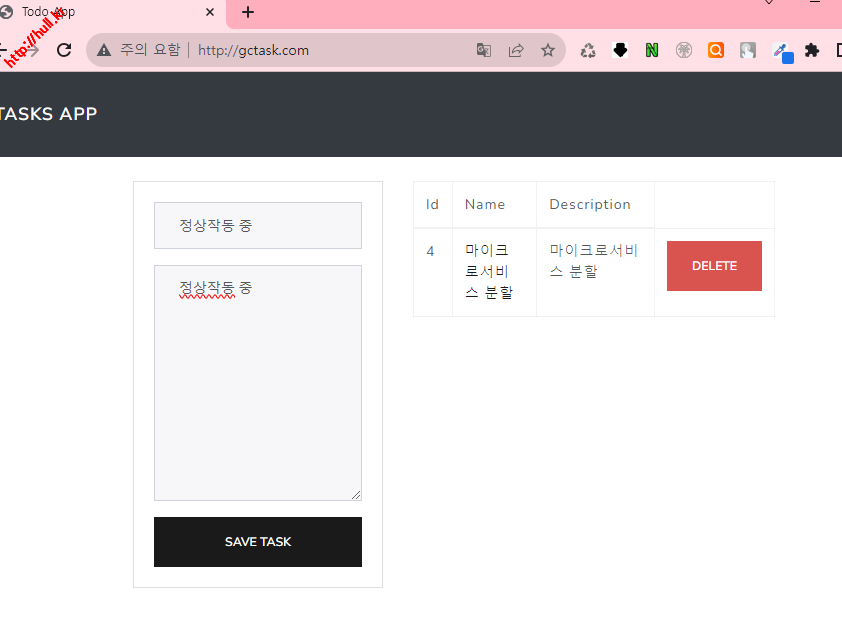Viewport: 842px width, 621px height.
Task: Click the eyedropper color picker extension
Action: (x=781, y=51)
